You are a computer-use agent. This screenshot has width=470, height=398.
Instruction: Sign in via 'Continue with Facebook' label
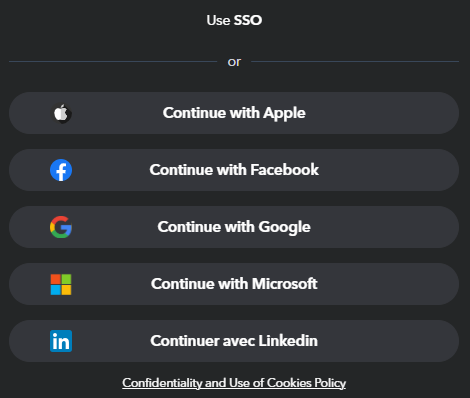point(234,170)
